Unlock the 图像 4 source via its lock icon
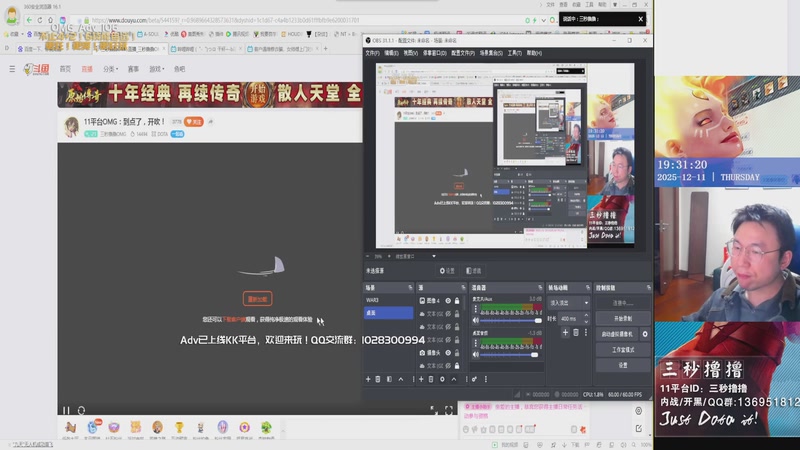Image resolution: width=800 pixels, height=450 pixels. (x=457, y=301)
